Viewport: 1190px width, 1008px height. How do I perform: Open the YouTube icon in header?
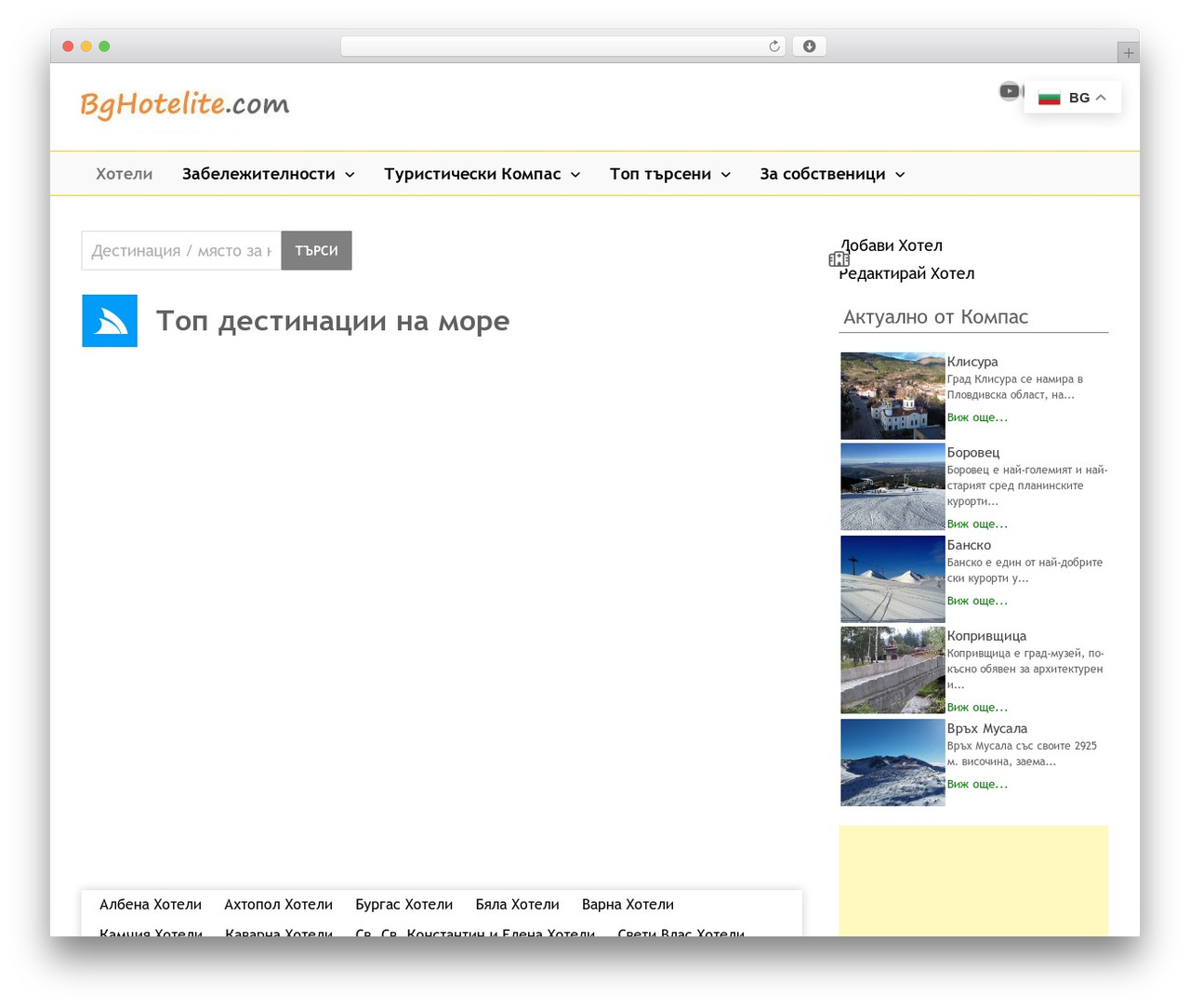1009,91
